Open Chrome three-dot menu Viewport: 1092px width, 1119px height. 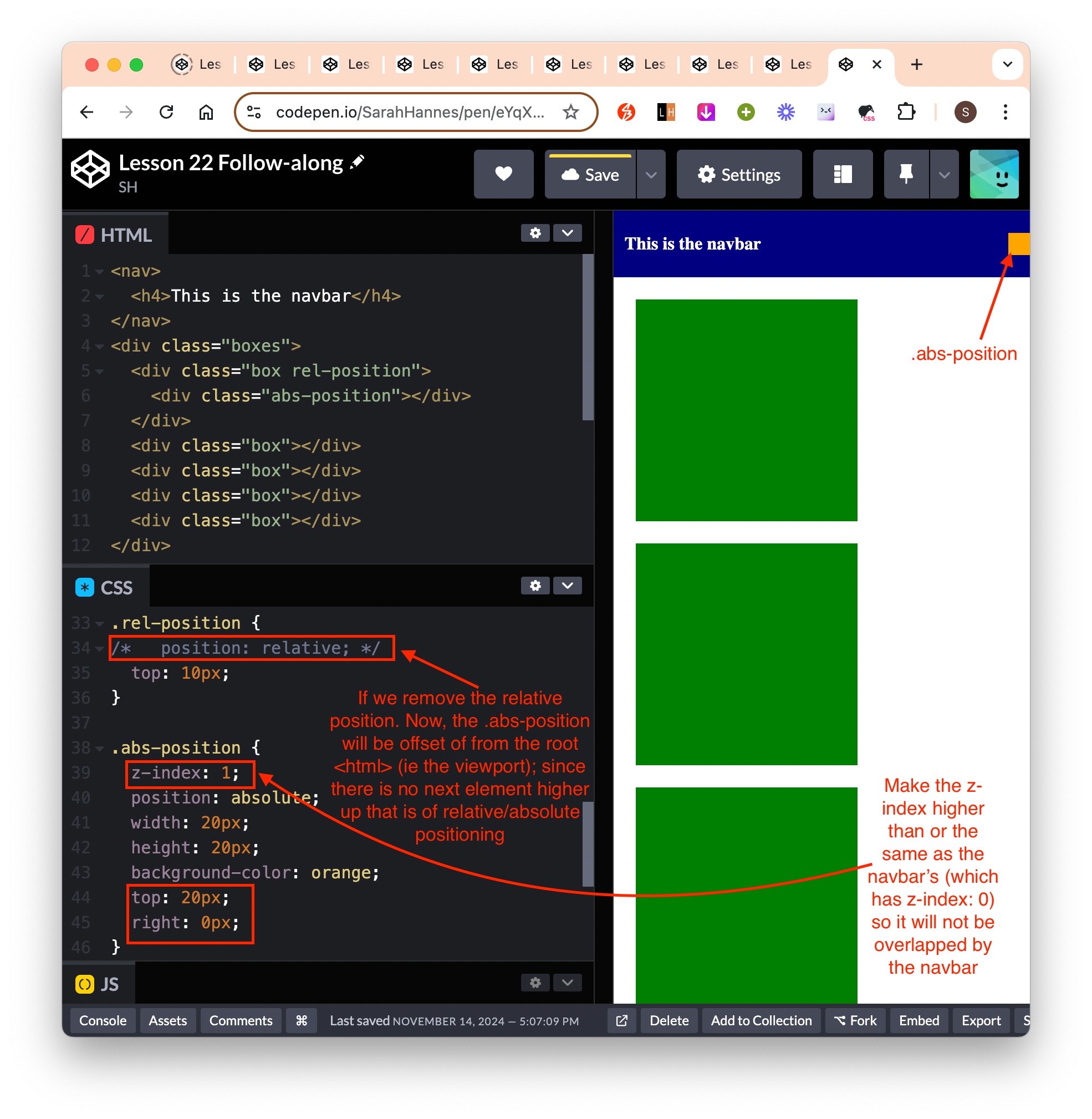click(1005, 112)
